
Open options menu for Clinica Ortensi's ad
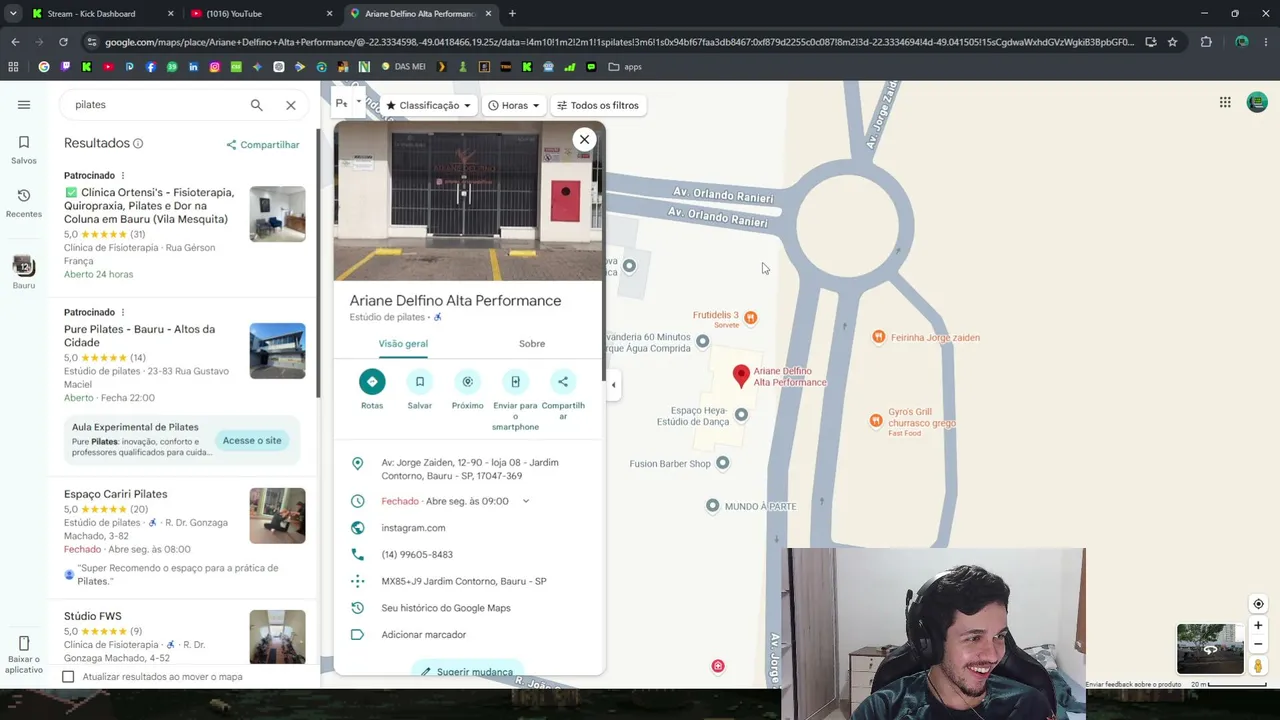[x=123, y=176]
